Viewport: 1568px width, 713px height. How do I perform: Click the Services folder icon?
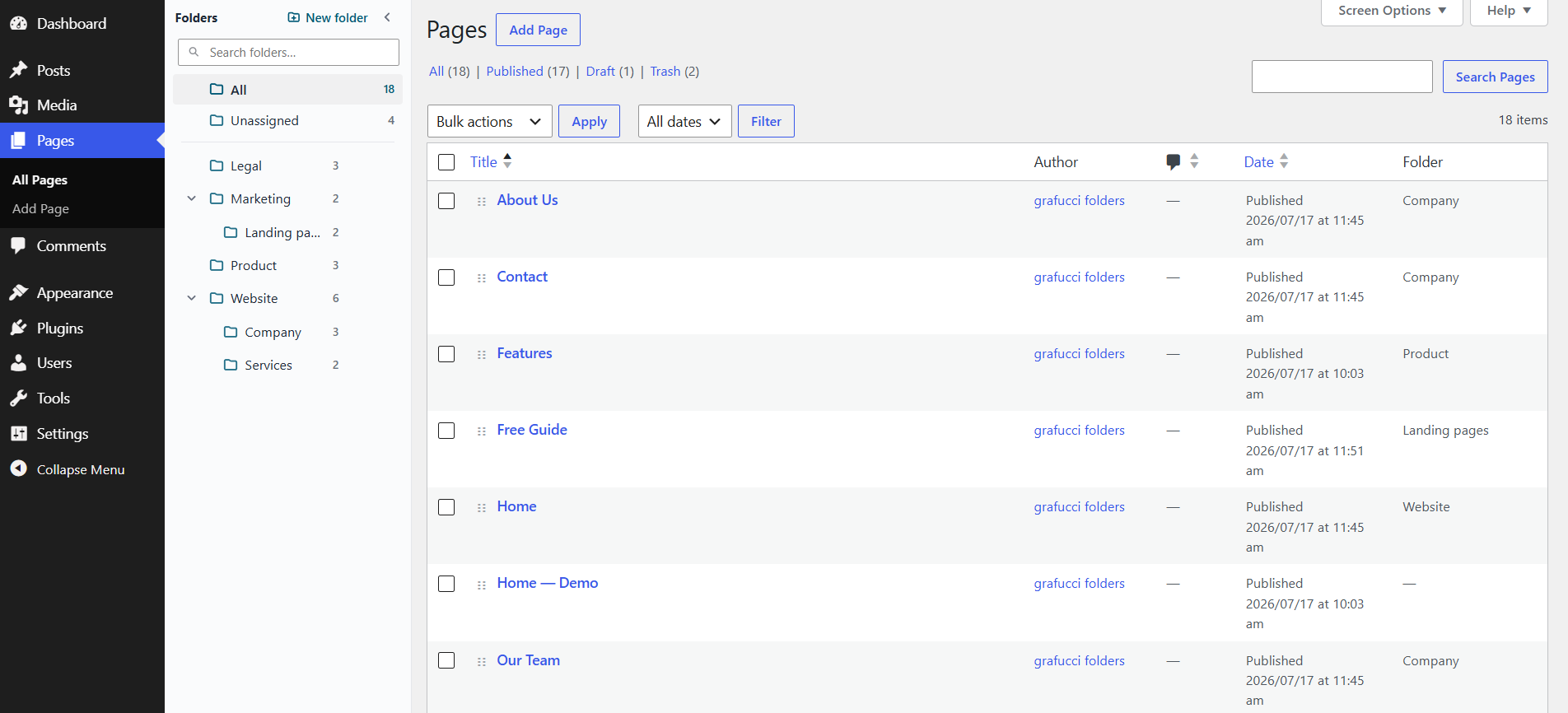click(231, 365)
